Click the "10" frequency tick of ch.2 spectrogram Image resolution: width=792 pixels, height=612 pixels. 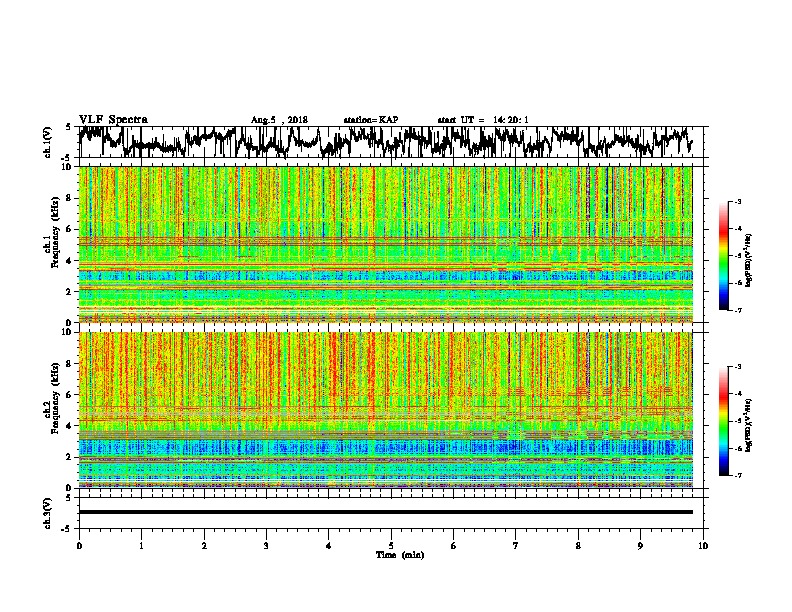(x=67, y=332)
